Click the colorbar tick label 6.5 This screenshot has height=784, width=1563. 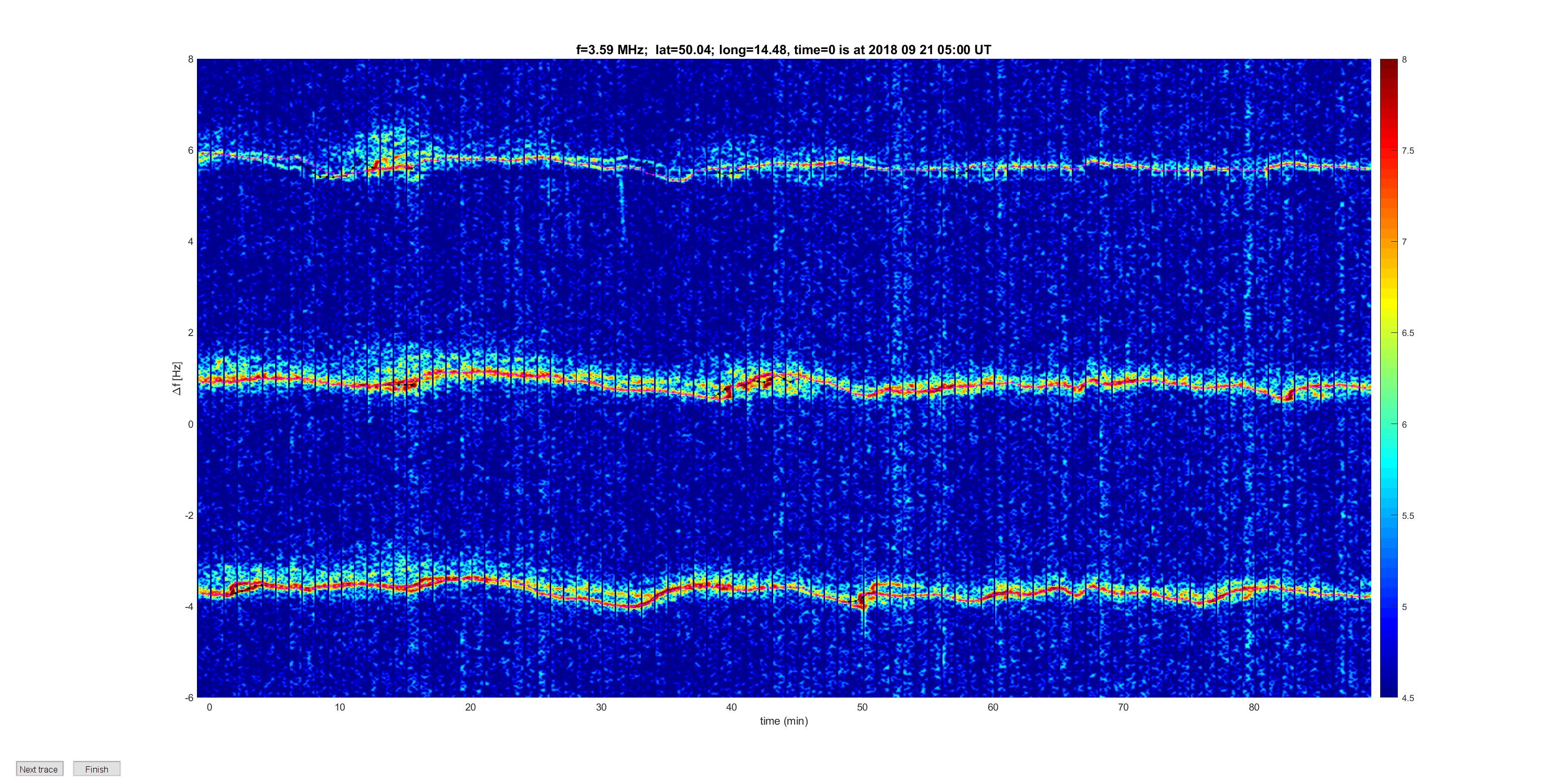(x=1408, y=333)
